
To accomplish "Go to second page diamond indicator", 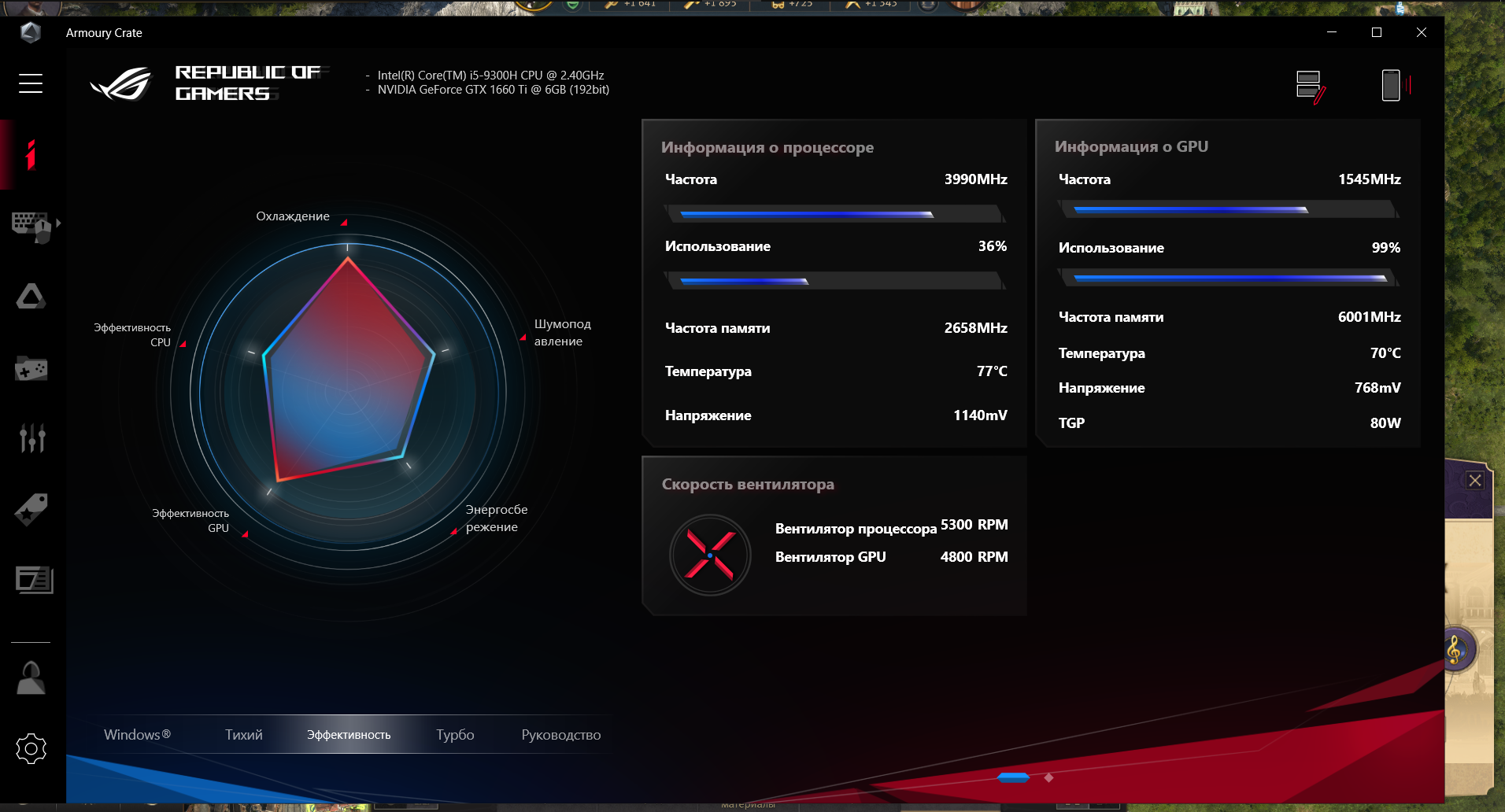I will tap(1048, 777).
